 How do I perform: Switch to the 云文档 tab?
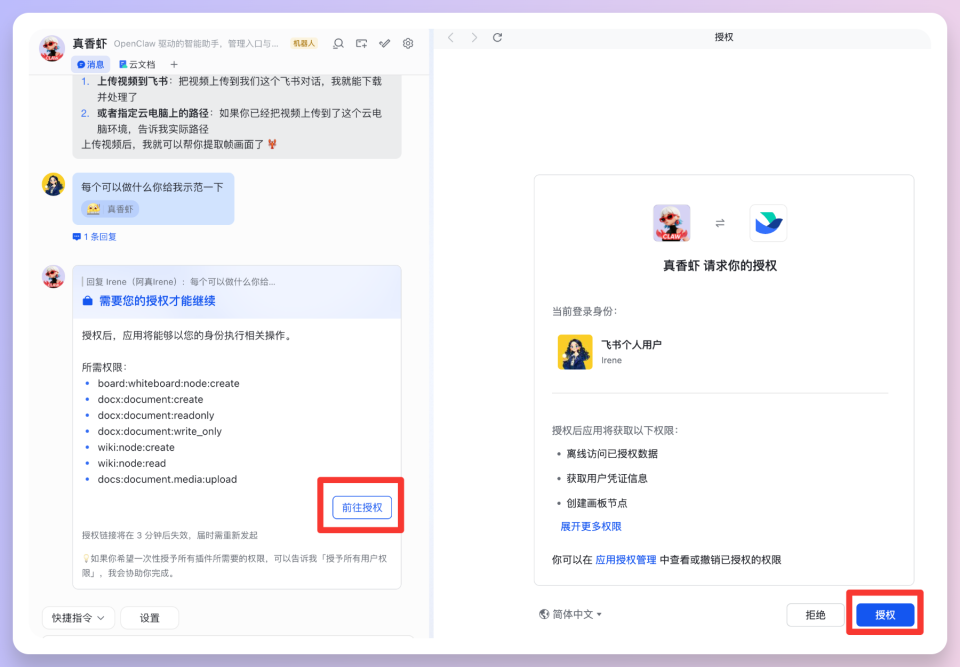138,64
